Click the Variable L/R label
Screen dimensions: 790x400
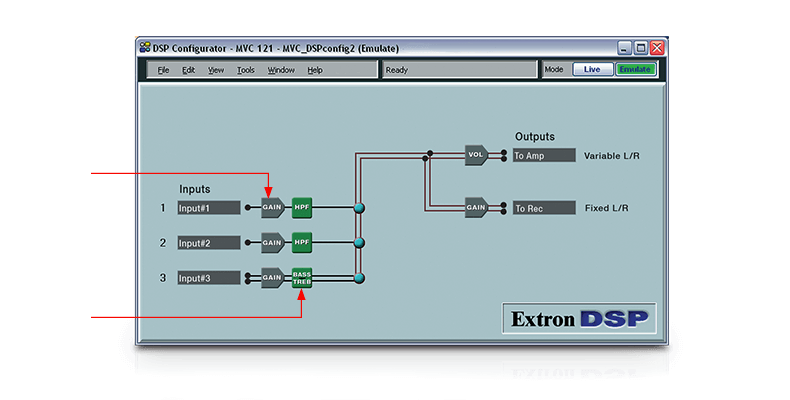click(612, 156)
